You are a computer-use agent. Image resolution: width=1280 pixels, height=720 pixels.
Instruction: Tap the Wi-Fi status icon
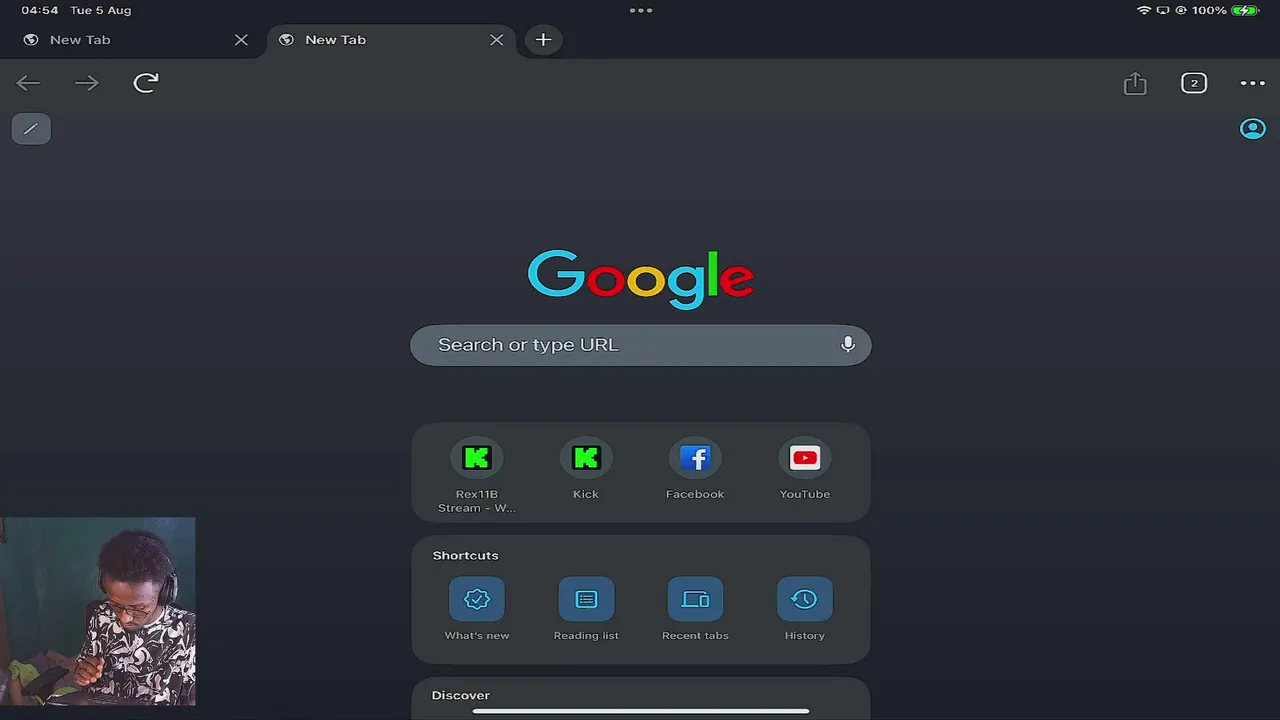1144,10
